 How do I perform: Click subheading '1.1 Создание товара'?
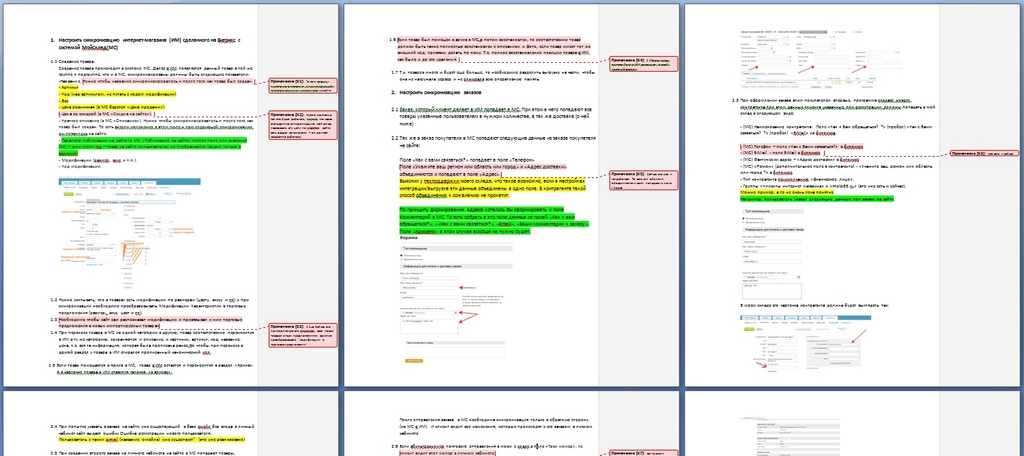[71, 62]
